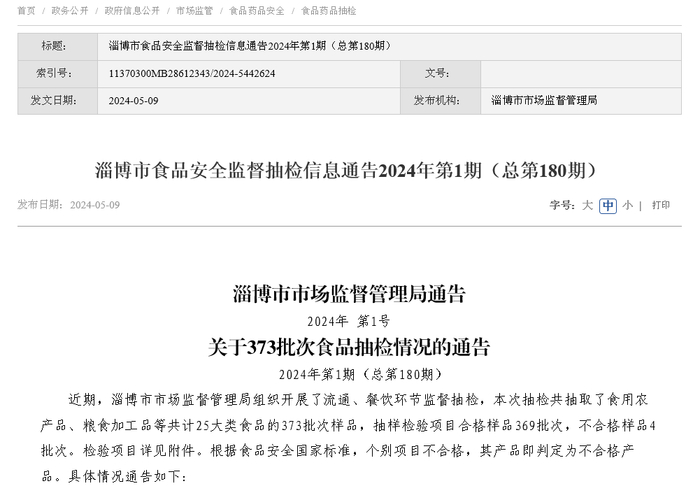Click the 标题 label cell
Viewport: 700px width, 486px height.
58,46
